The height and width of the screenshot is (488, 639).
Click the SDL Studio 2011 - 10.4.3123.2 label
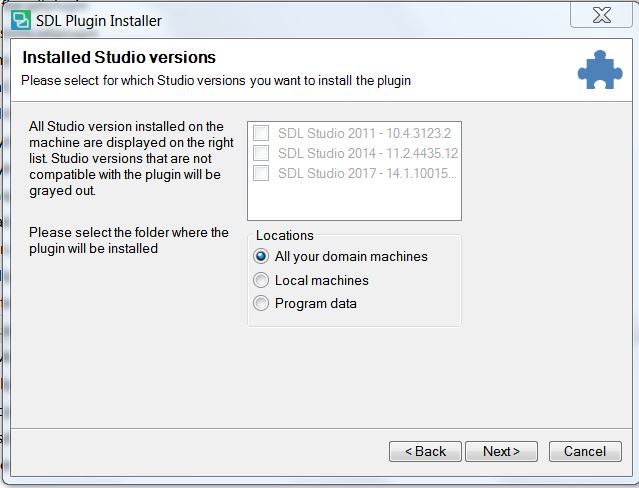[364, 133]
